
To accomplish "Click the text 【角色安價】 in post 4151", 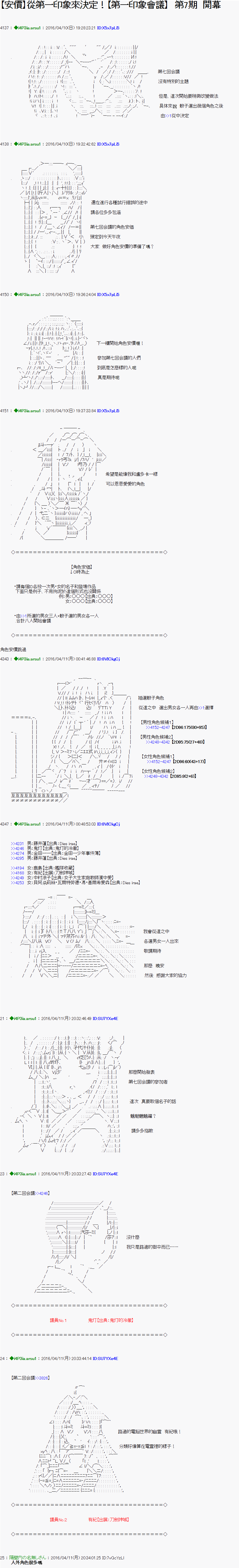I will 81,567.
